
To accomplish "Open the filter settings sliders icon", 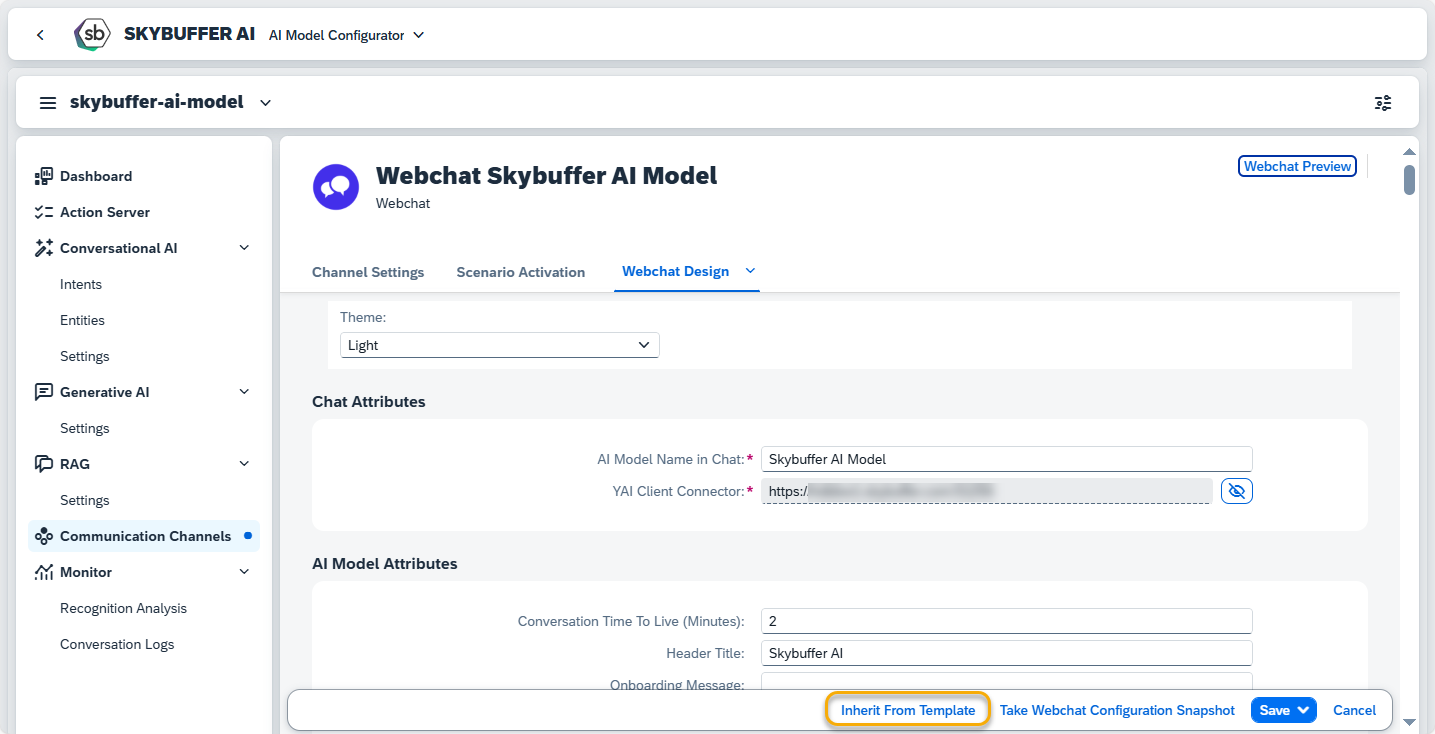I will 1383,103.
